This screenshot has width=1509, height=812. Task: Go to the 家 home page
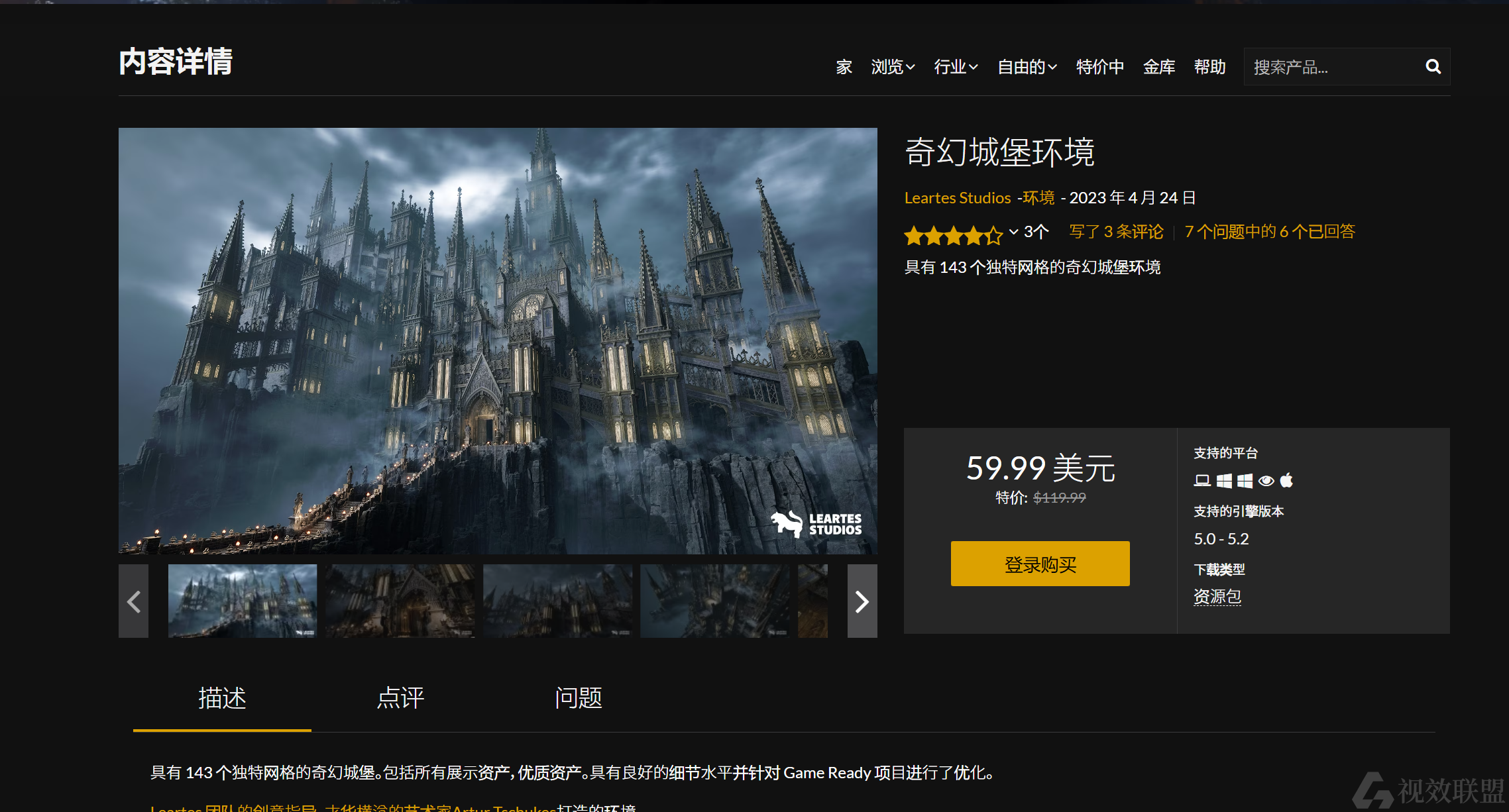(844, 67)
